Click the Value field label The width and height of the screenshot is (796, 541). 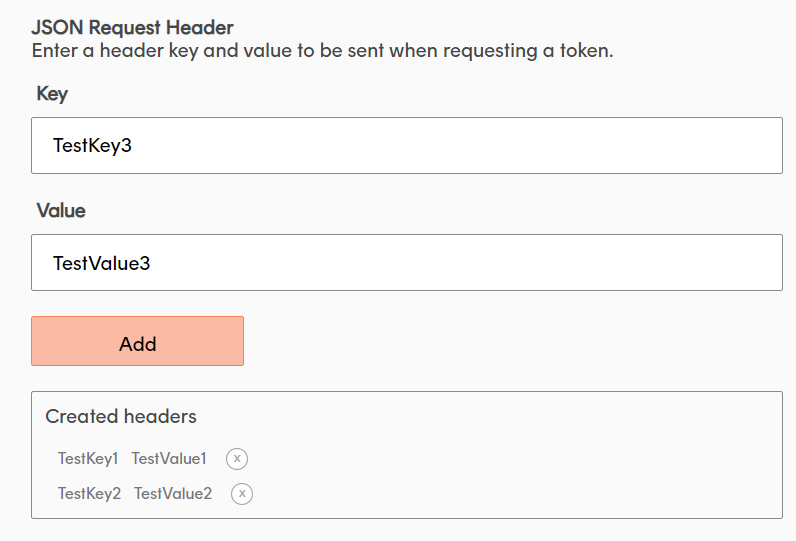coord(61,211)
